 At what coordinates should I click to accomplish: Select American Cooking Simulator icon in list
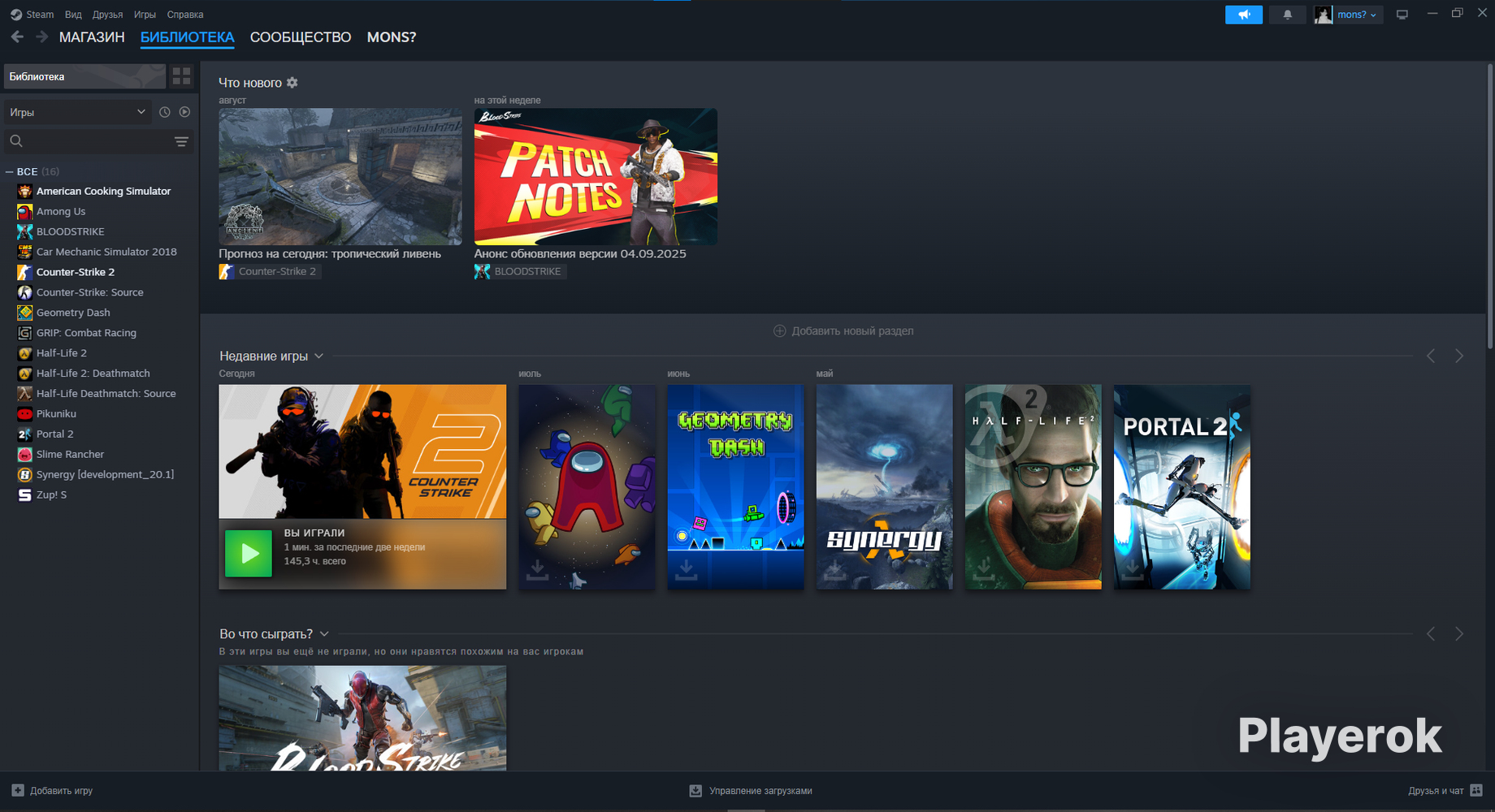[25, 192]
